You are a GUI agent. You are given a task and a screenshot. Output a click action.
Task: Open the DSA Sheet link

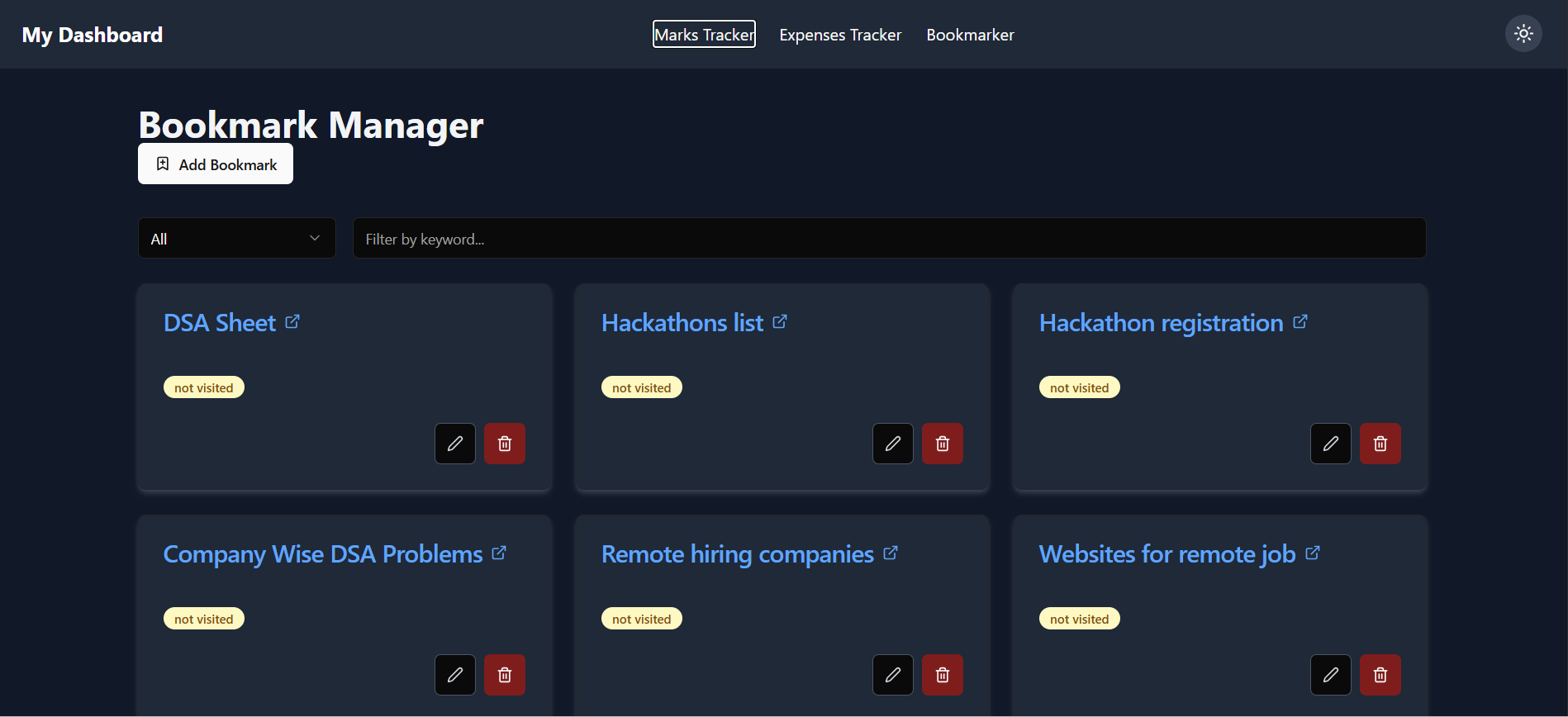click(x=220, y=323)
